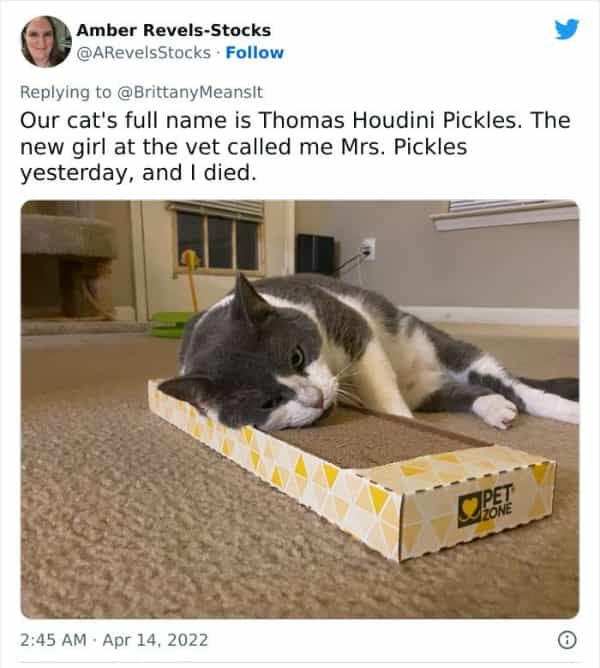600x668 pixels.
Task: Open the Amber Revels-Stocks display name
Action: (x=173, y=30)
